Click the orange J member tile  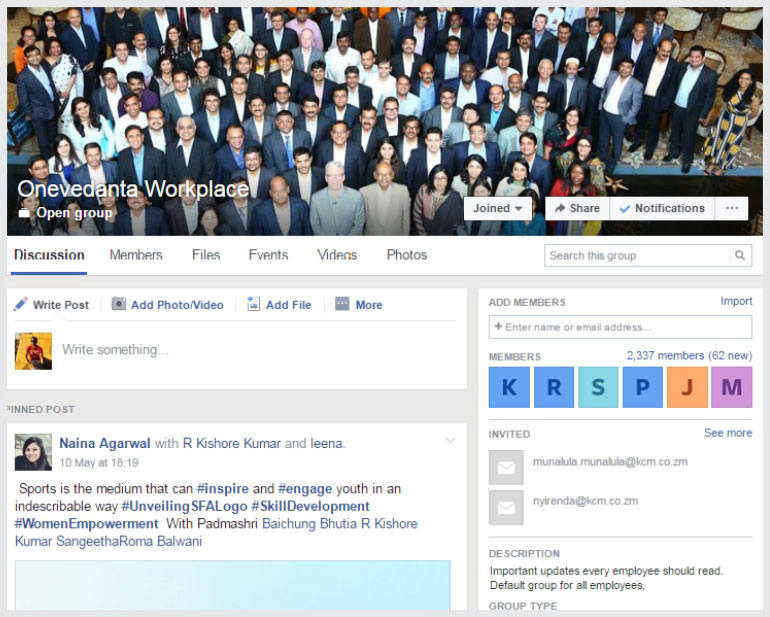[687, 387]
